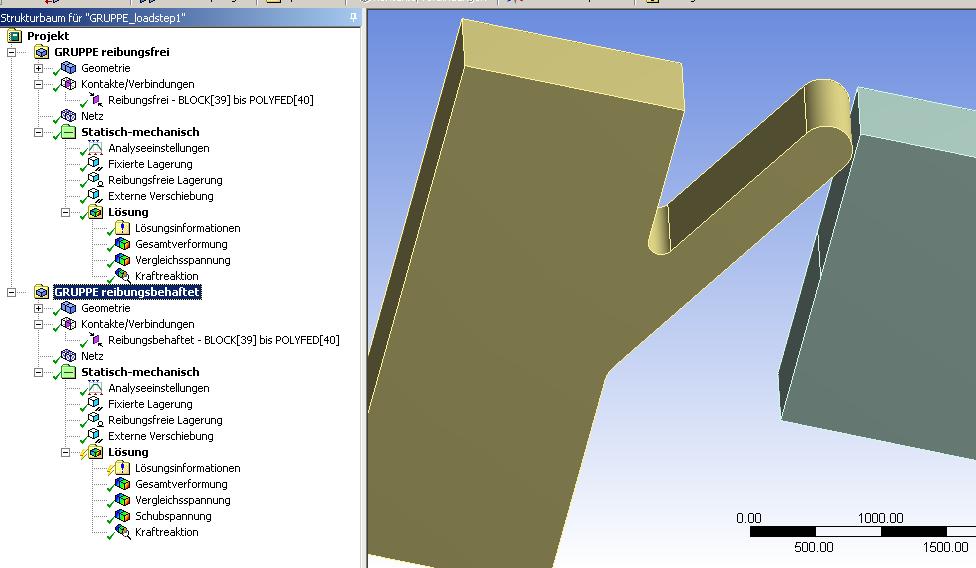
Task: Click the scale ruler bar in viewport
Action: point(863,531)
